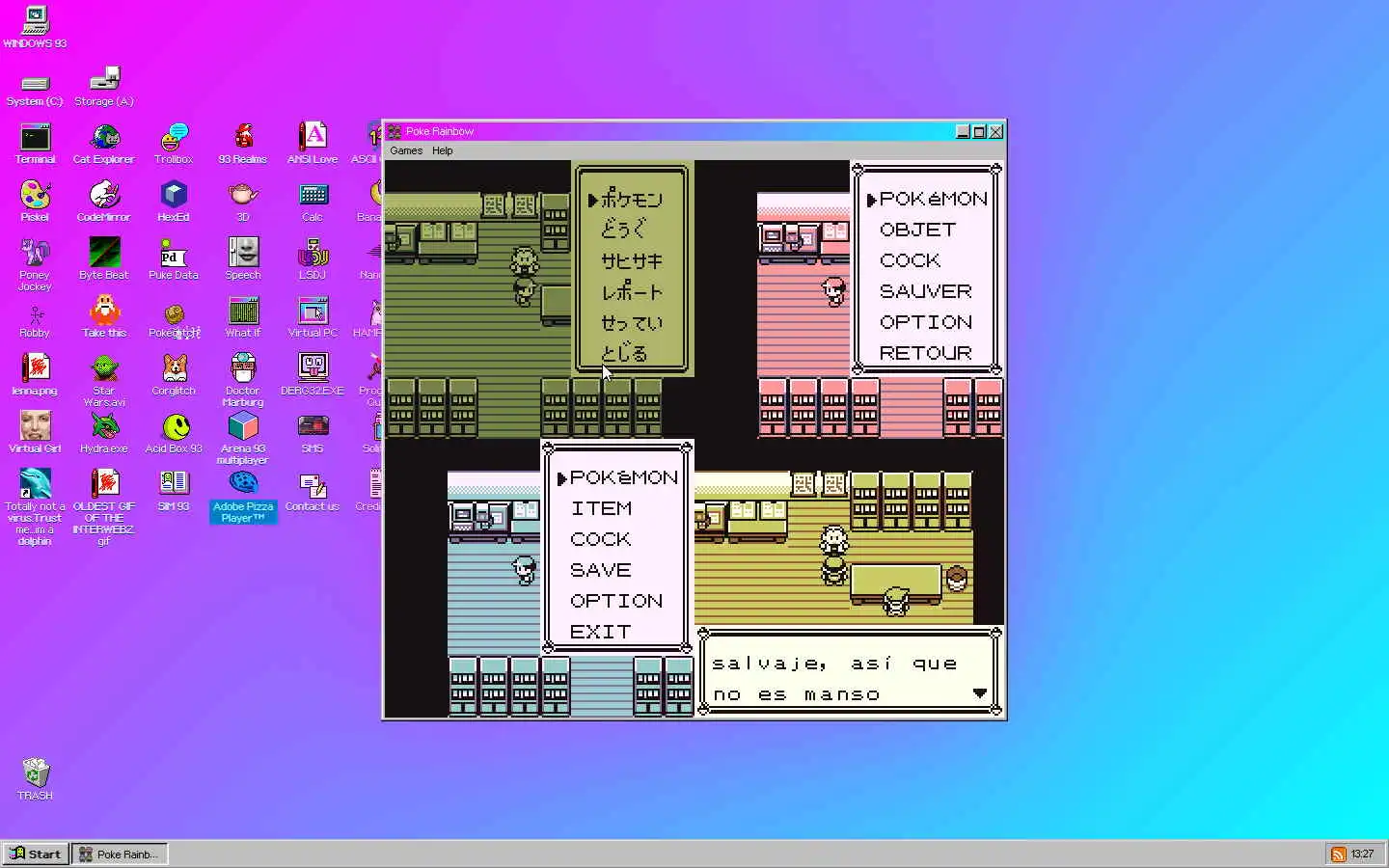1389x868 pixels.
Task: Select OBJET in the French game menu
Action: click(917, 230)
